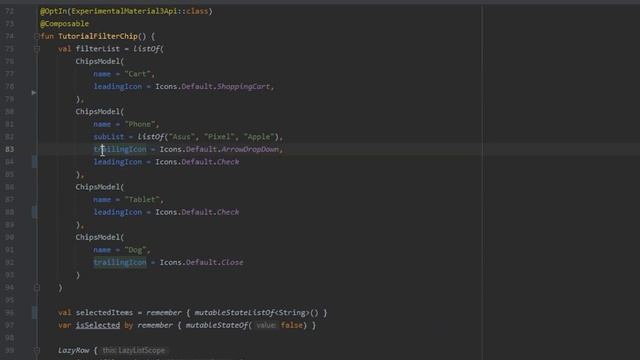Click line number 96 in the gutter
The image size is (640, 360).
click(9, 313)
